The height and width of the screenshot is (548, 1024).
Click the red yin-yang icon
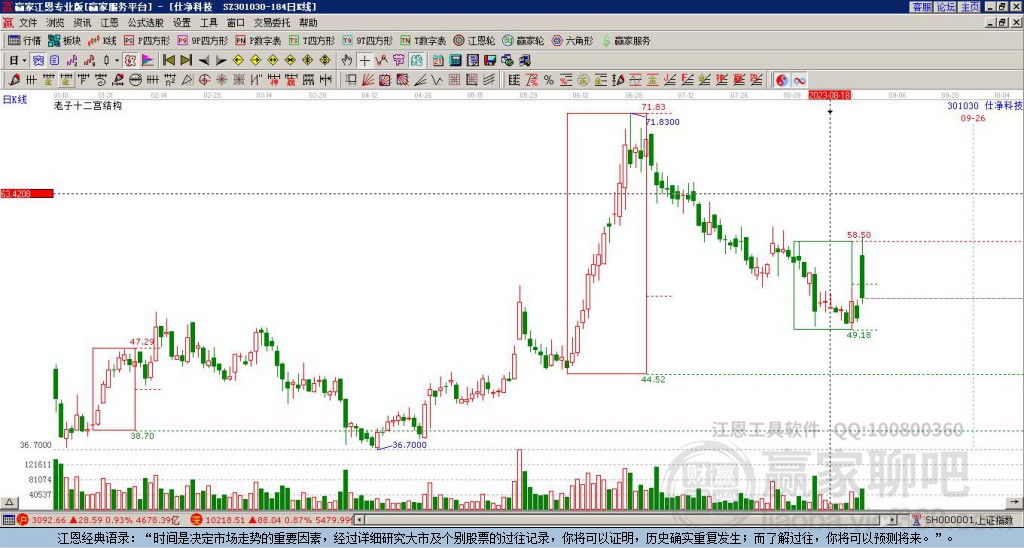click(x=782, y=80)
